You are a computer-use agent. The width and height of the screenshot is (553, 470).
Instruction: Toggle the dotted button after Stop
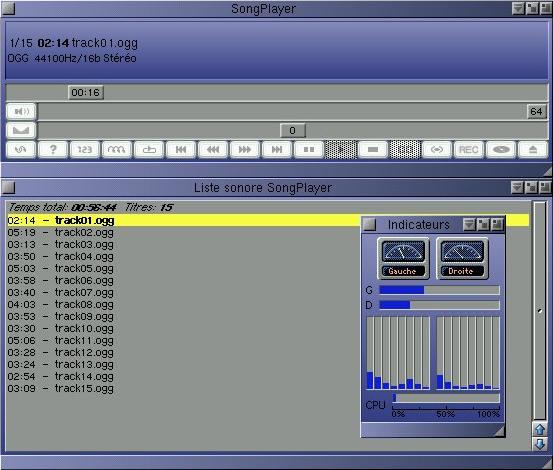tap(405, 149)
